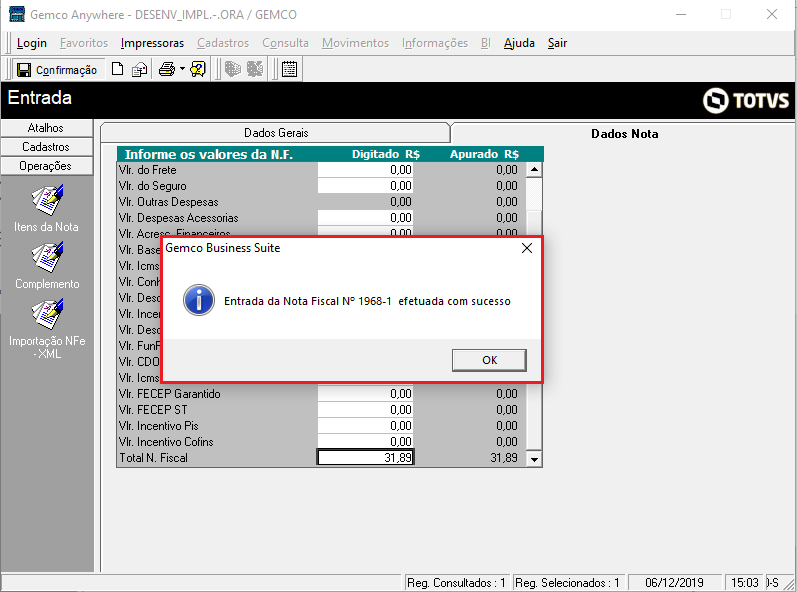Close the Gemco Anywhere window
This screenshot has height=592, width=797.
point(772,14)
